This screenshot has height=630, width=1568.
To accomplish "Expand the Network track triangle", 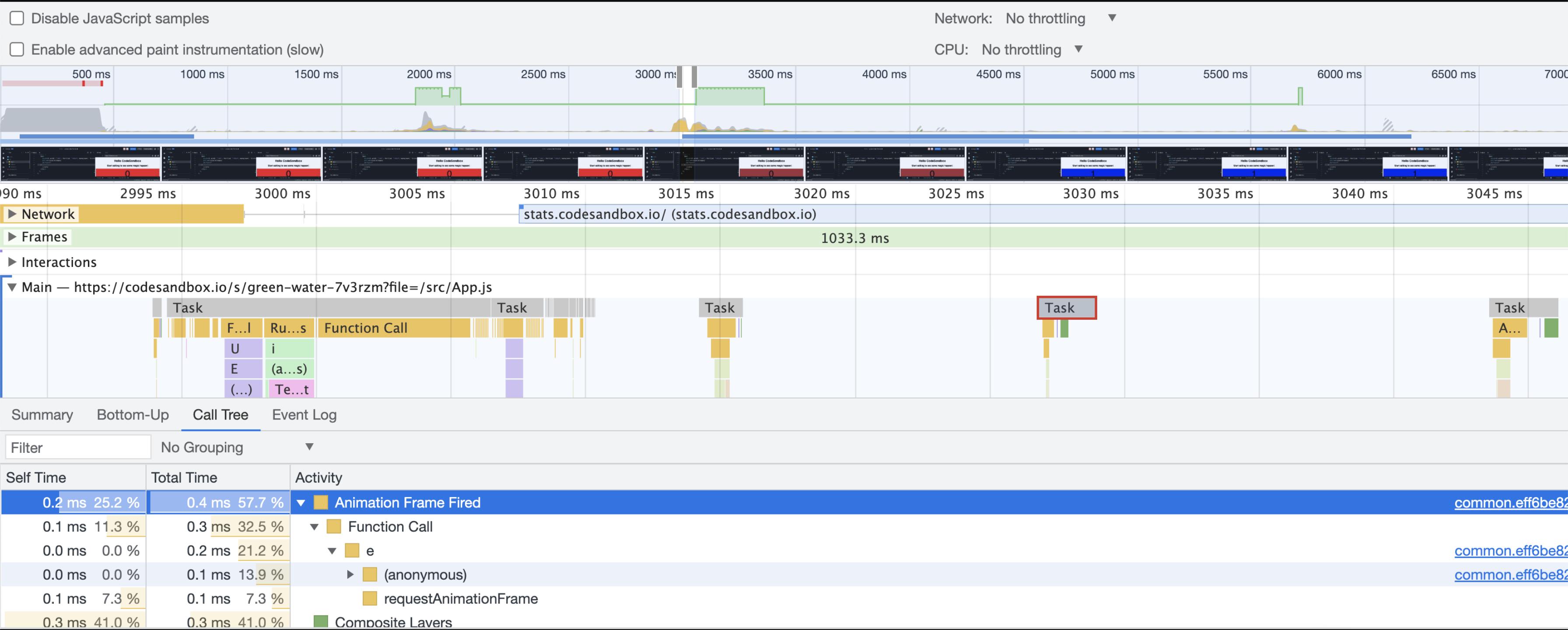I will pyautogui.click(x=11, y=214).
